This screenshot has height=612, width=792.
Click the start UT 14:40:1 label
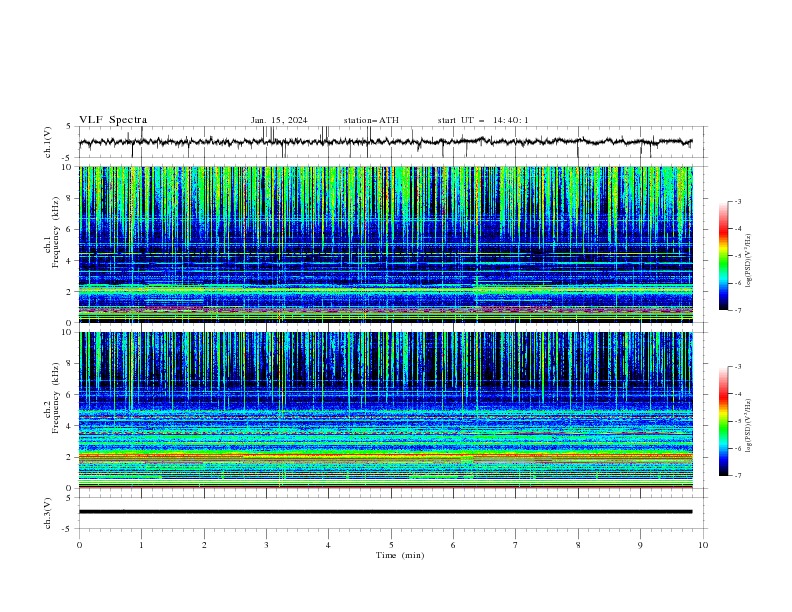click(483, 120)
